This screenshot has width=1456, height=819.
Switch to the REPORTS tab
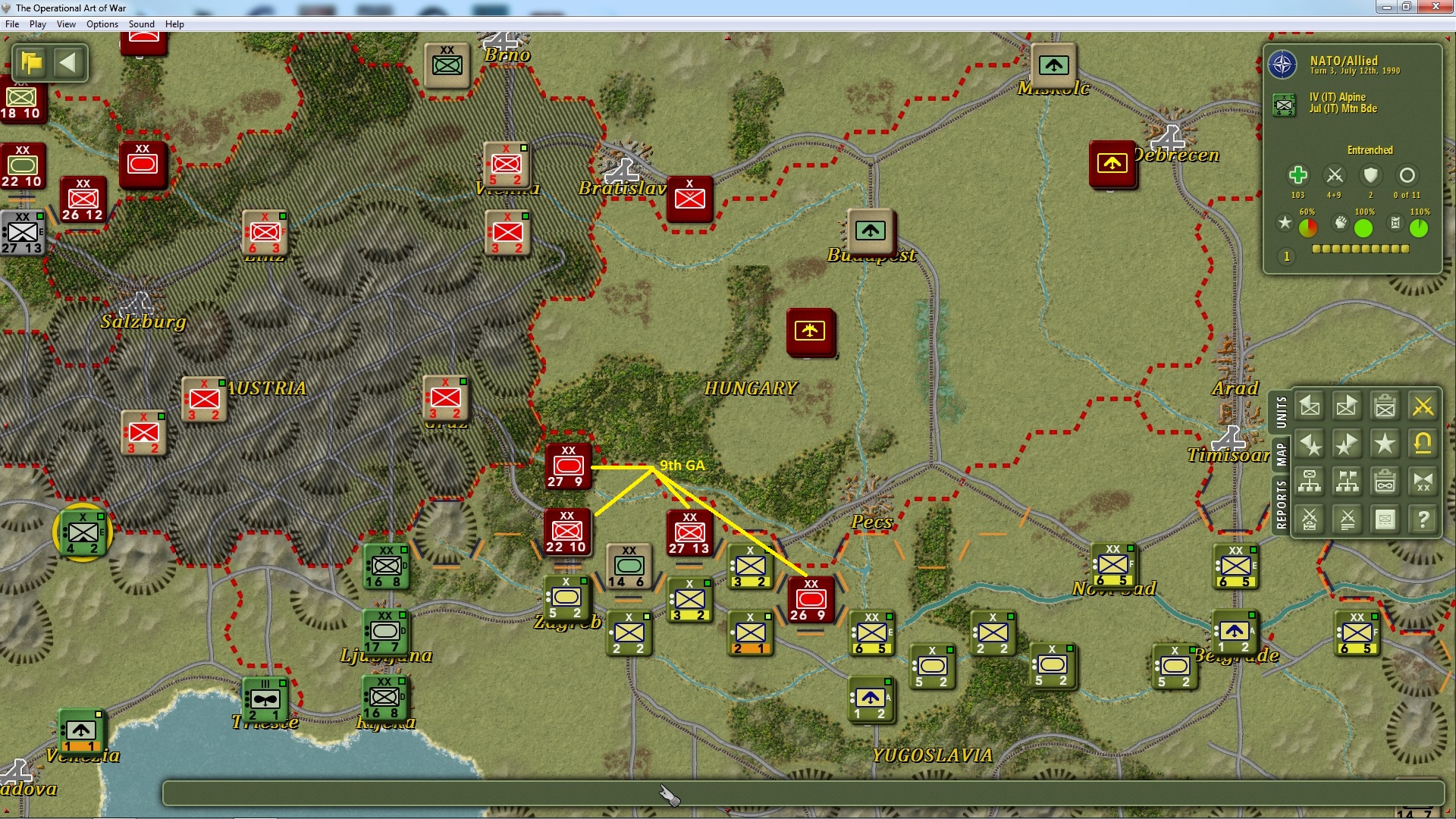click(x=1281, y=504)
